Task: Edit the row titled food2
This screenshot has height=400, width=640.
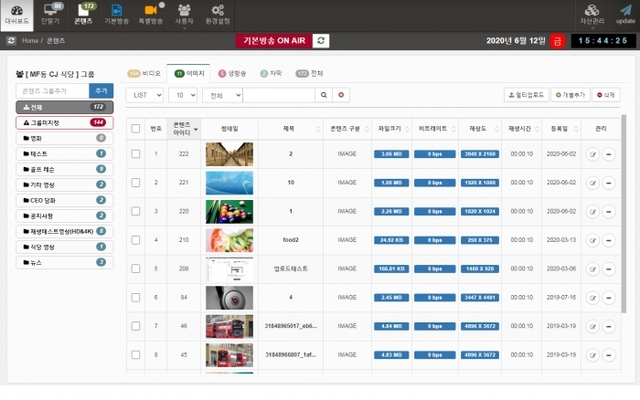Action: (593, 240)
